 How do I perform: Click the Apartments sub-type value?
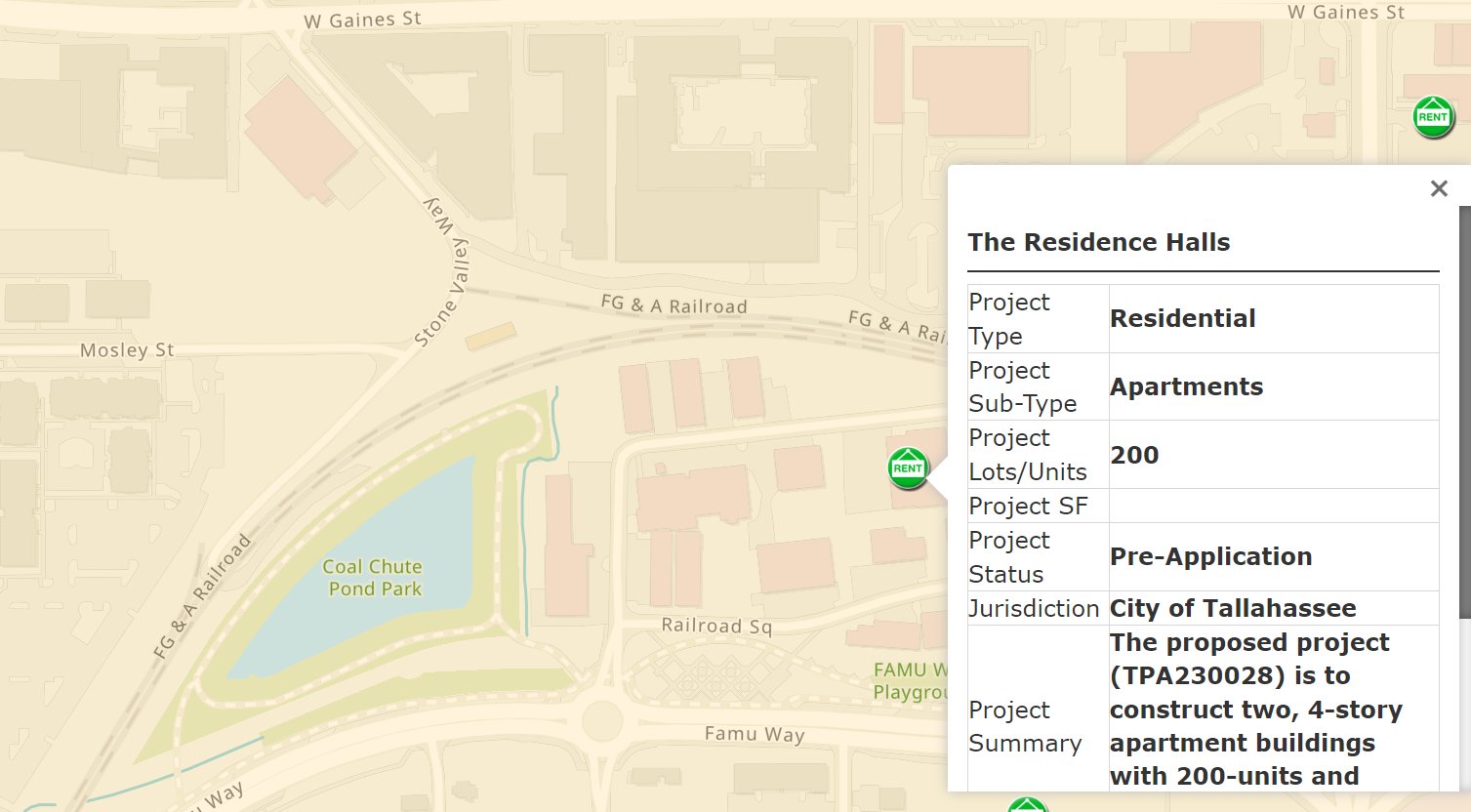point(1186,386)
